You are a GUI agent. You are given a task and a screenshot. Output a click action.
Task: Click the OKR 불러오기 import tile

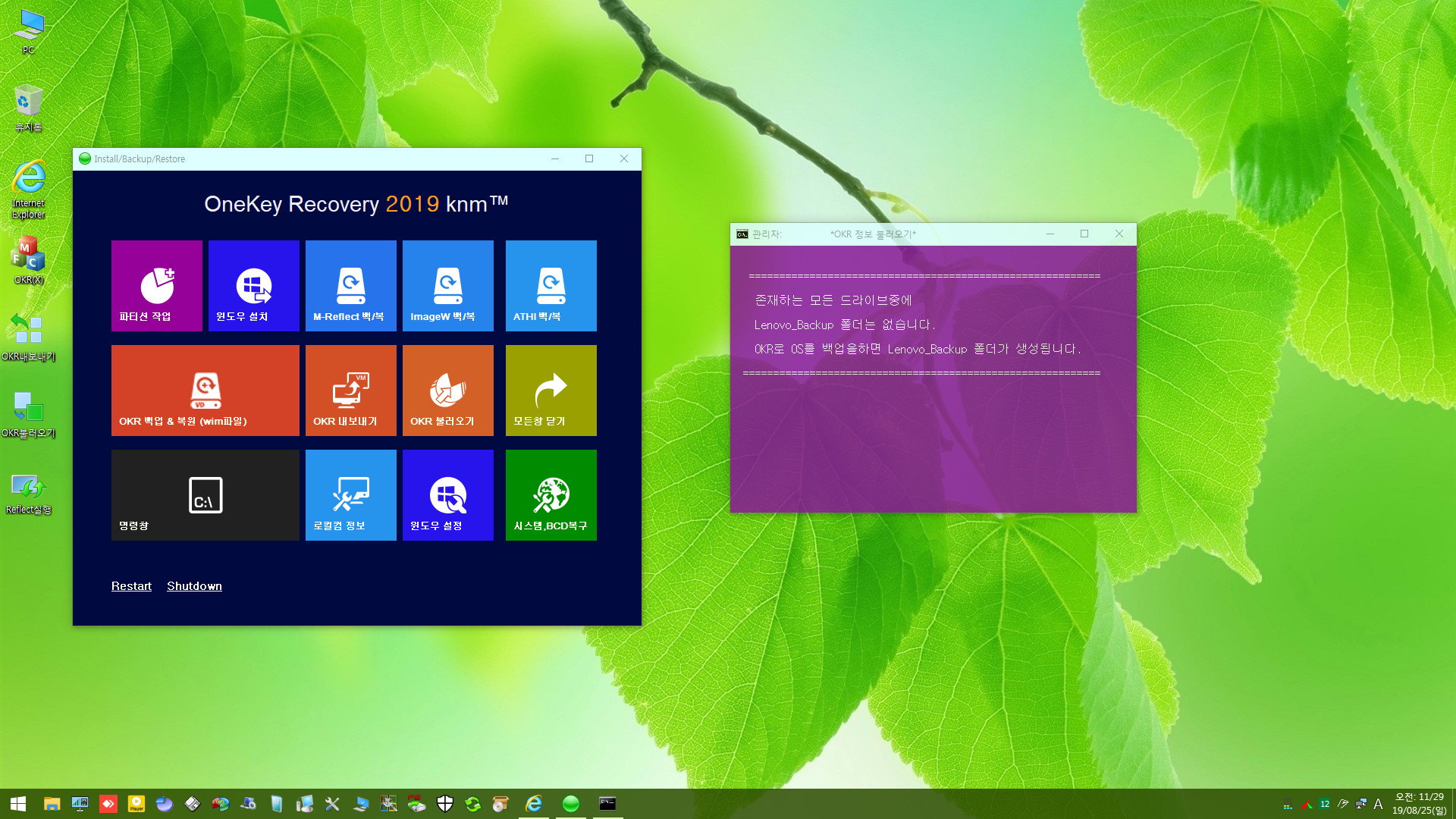tap(448, 391)
